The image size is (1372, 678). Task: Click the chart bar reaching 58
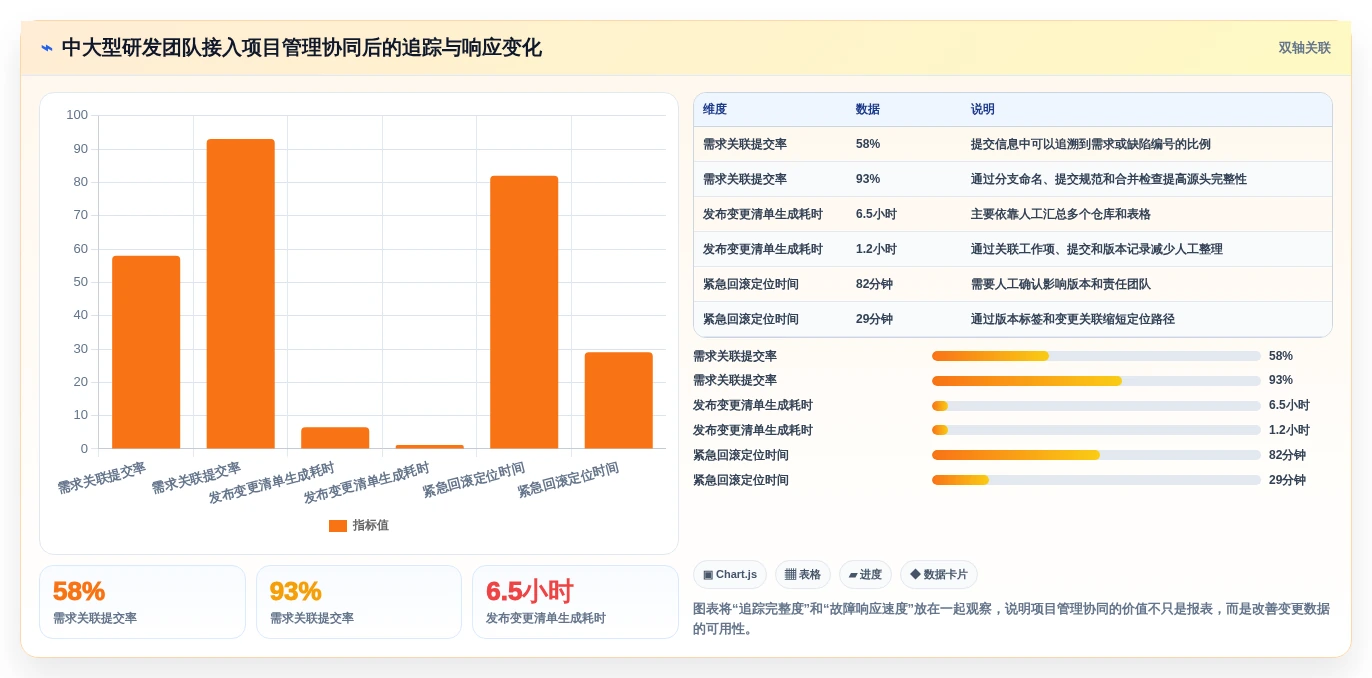pyautogui.click(x=146, y=352)
